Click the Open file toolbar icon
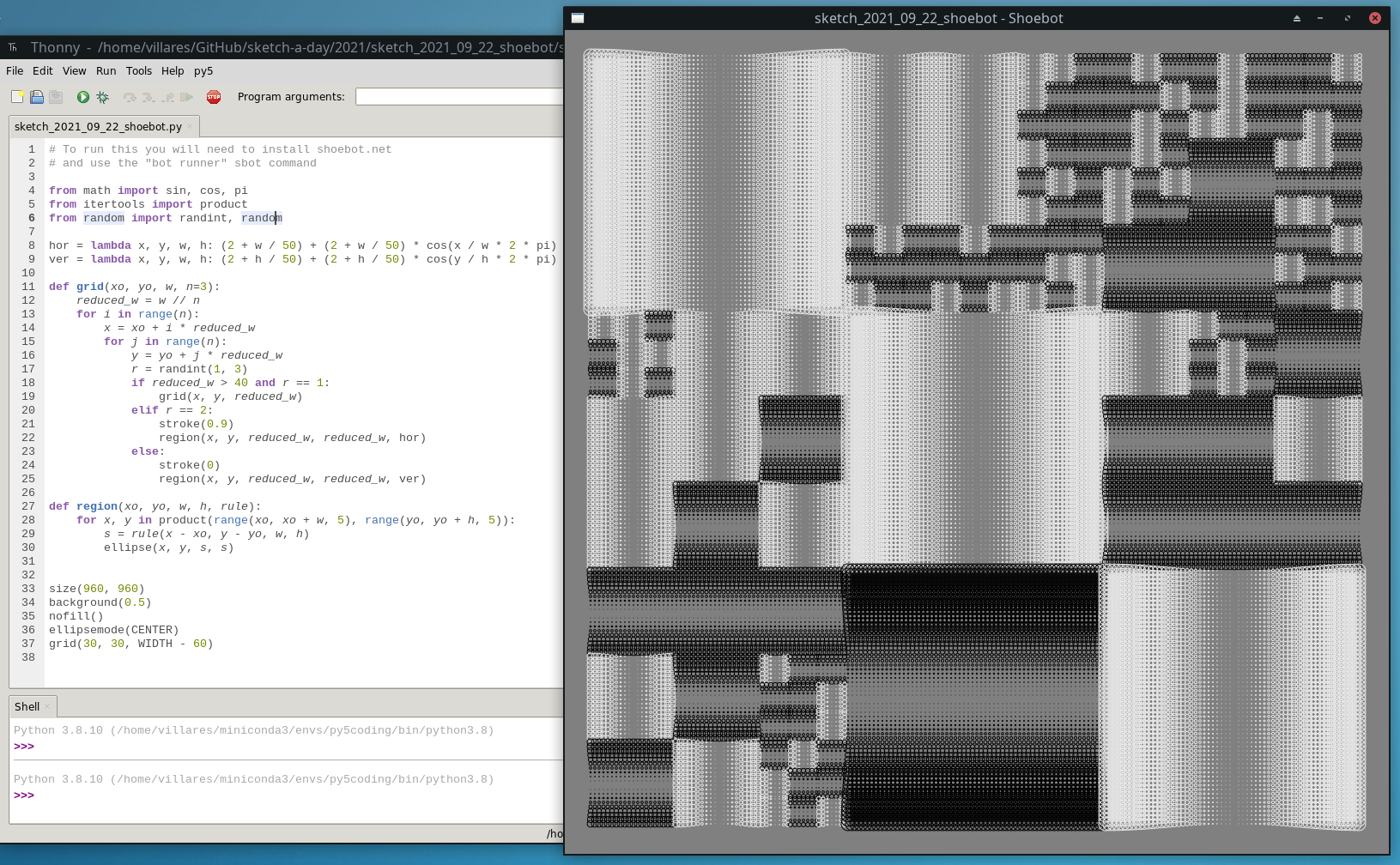This screenshot has height=865, width=1400. [x=37, y=97]
